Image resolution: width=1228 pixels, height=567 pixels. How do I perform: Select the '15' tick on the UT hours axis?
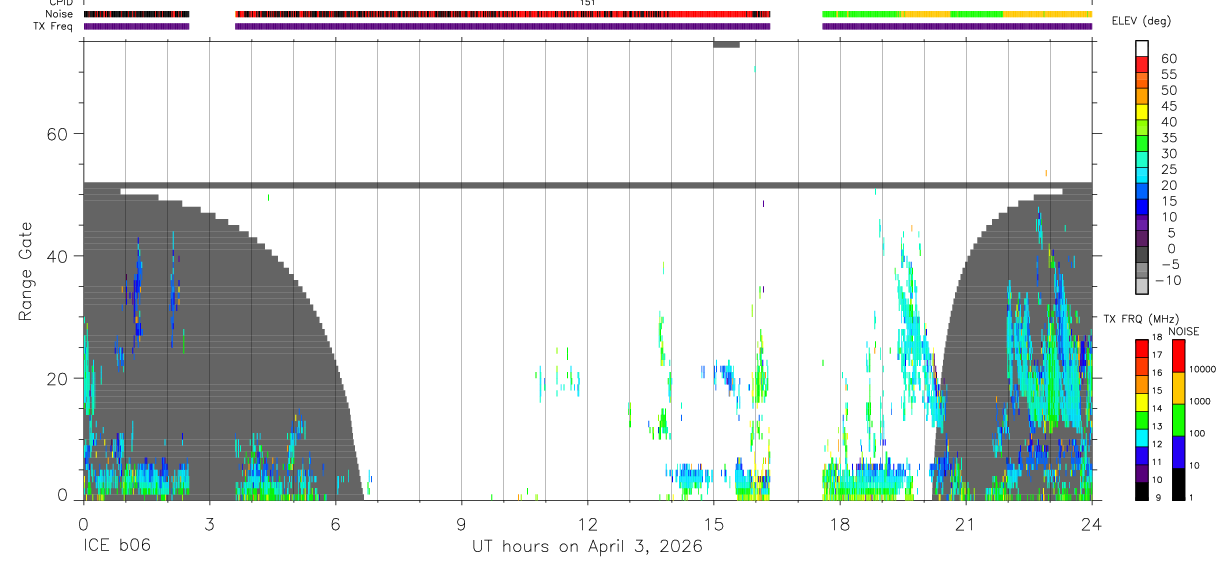(x=713, y=524)
